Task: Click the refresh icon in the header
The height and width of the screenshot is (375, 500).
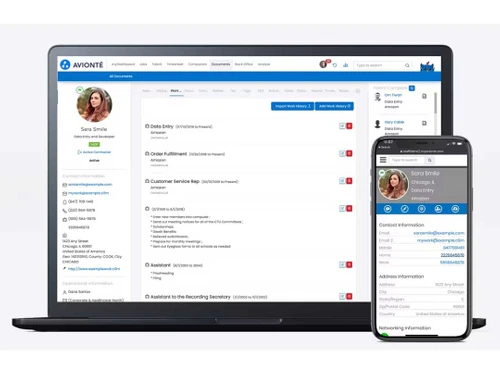Action: coord(335,65)
